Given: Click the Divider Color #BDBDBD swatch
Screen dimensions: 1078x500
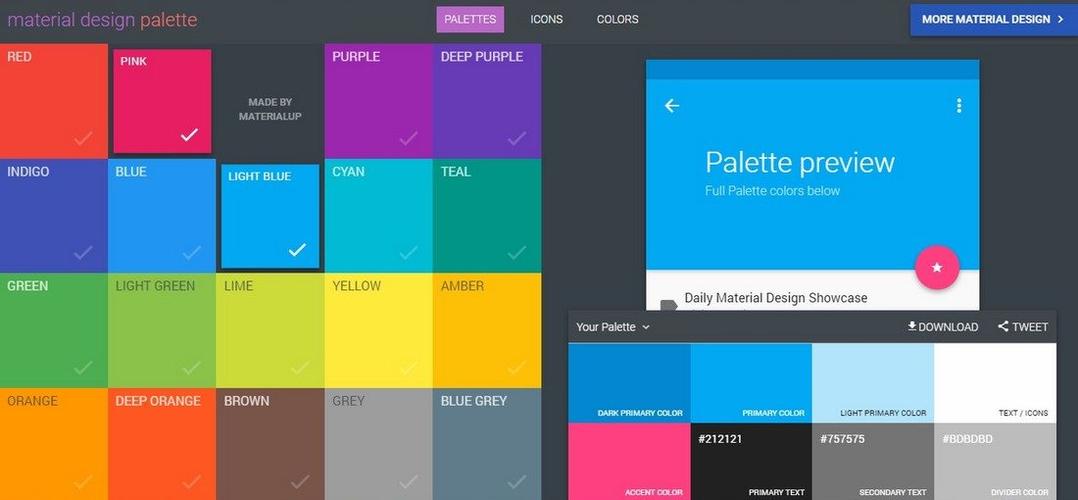Looking at the screenshot, I should coord(995,461).
